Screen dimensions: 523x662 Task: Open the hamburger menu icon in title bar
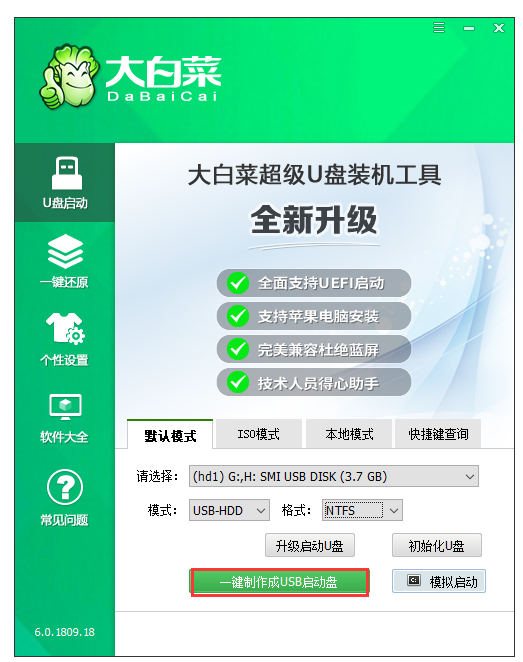pos(439,28)
